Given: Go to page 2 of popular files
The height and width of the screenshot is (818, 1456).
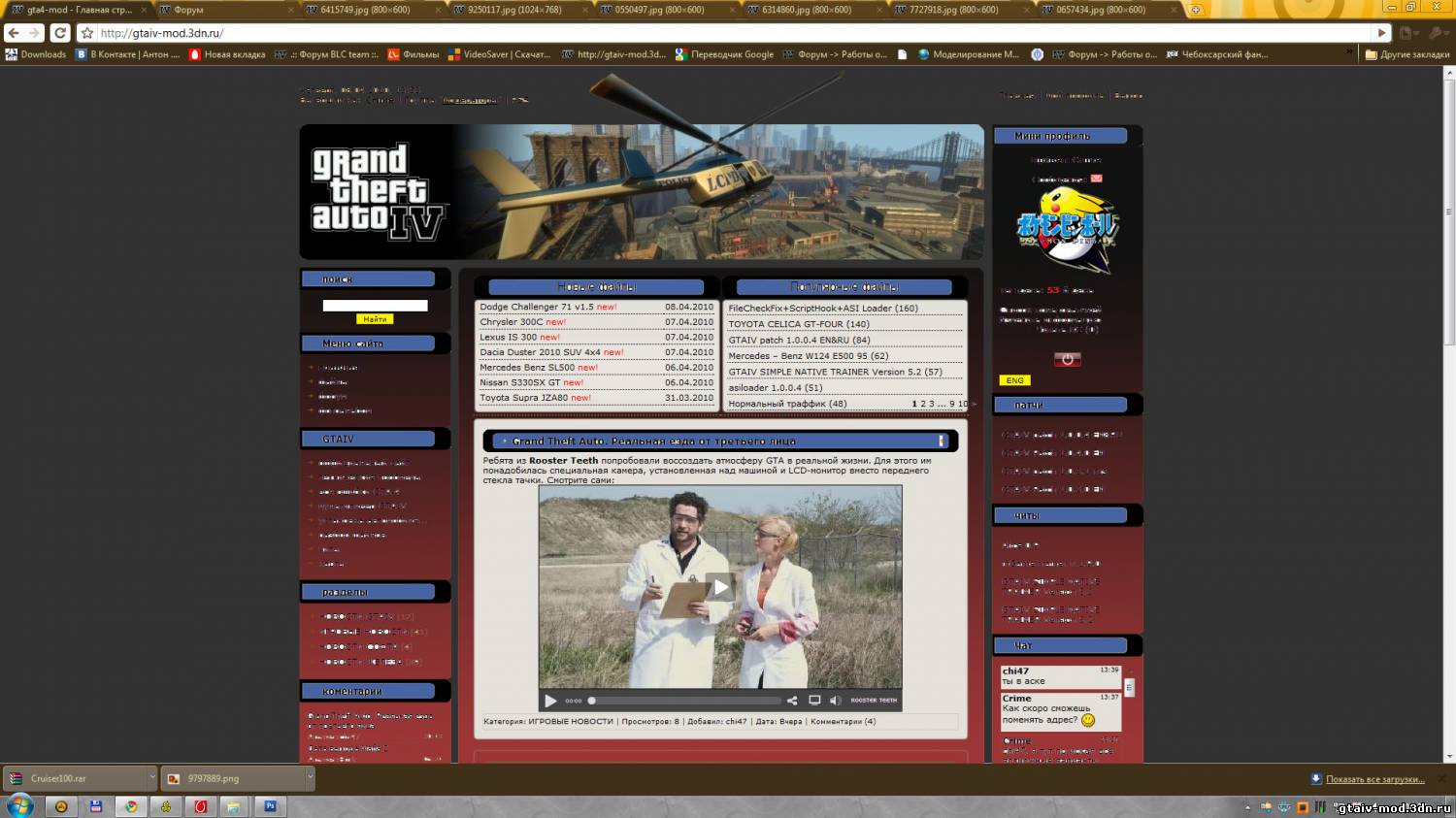Looking at the screenshot, I should pyautogui.click(x=922, y=404).
